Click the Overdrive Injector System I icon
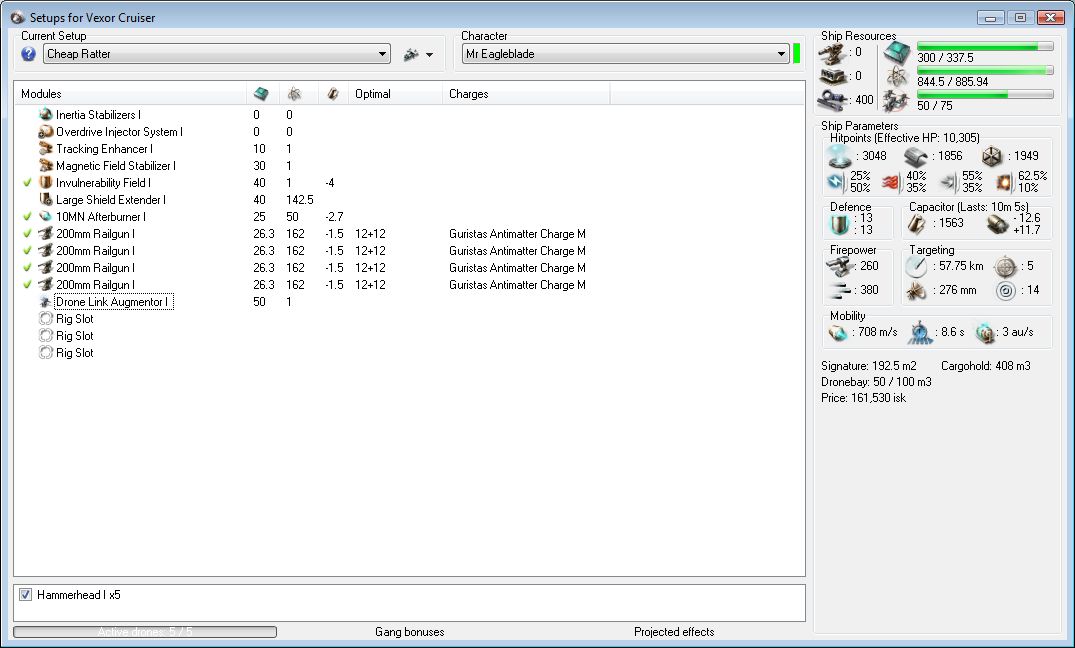 pos(46,132)
